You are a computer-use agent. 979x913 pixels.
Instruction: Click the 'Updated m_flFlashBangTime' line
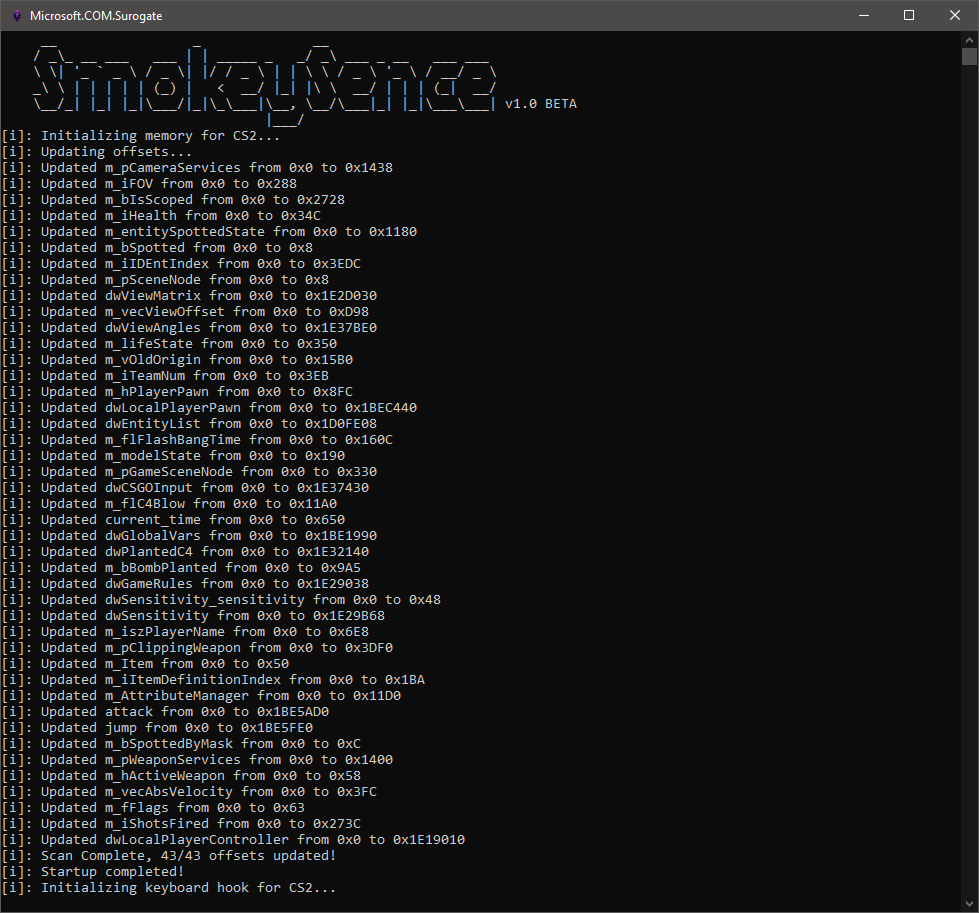click(197, 440)
